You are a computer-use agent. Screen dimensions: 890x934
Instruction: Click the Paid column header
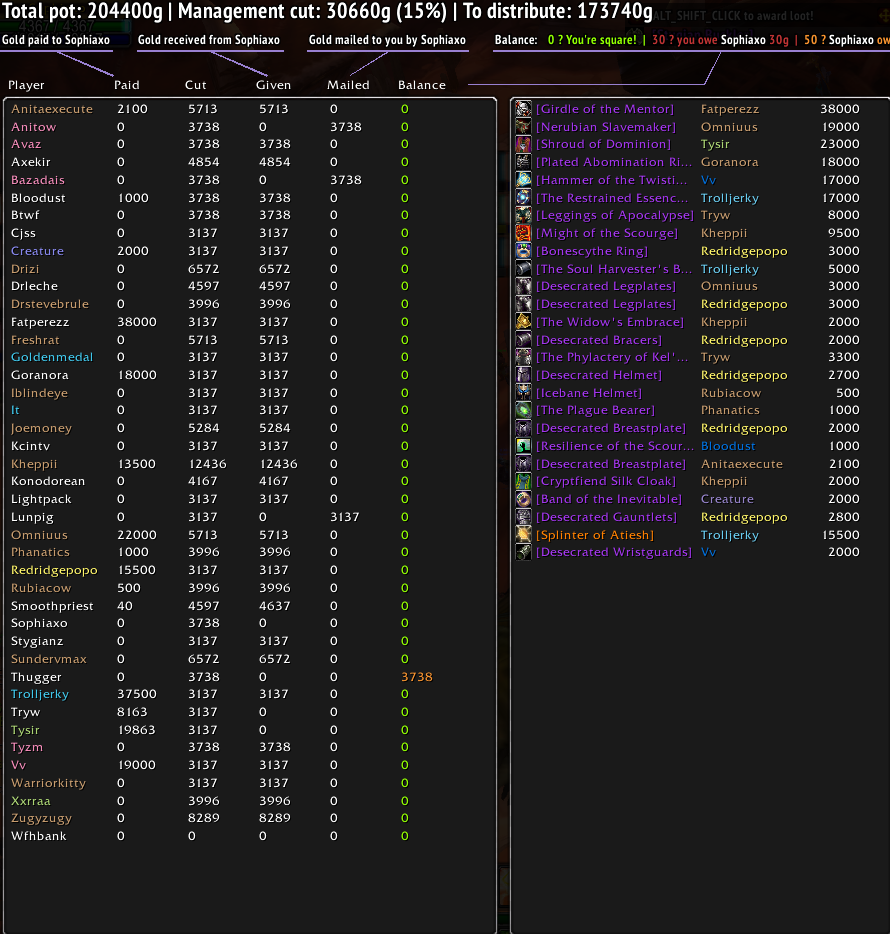pyautogui.click(x=127, y=85)
